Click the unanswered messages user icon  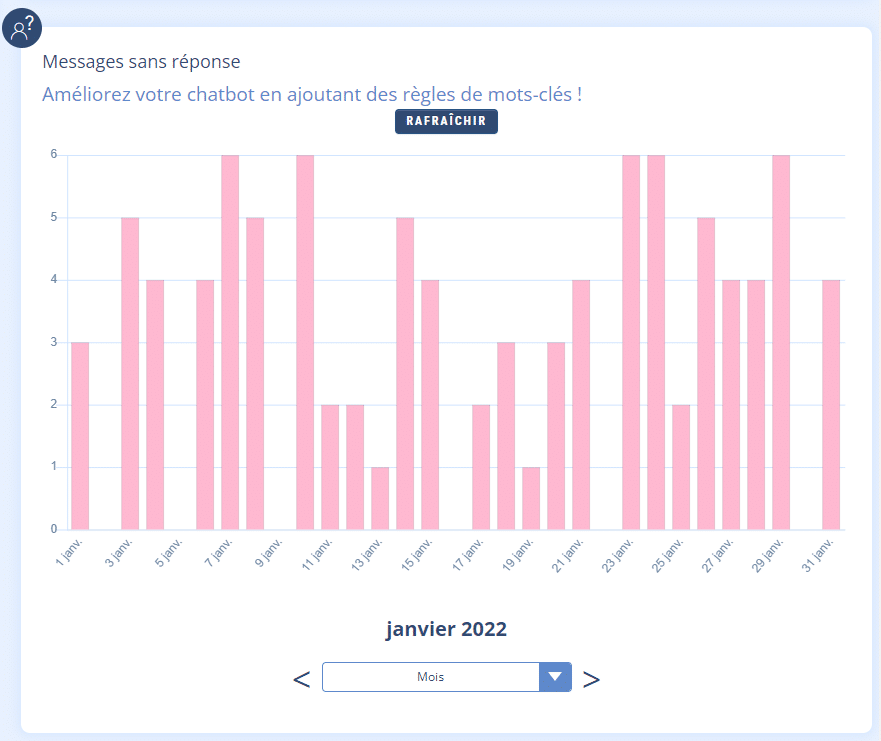click(22, 29)
